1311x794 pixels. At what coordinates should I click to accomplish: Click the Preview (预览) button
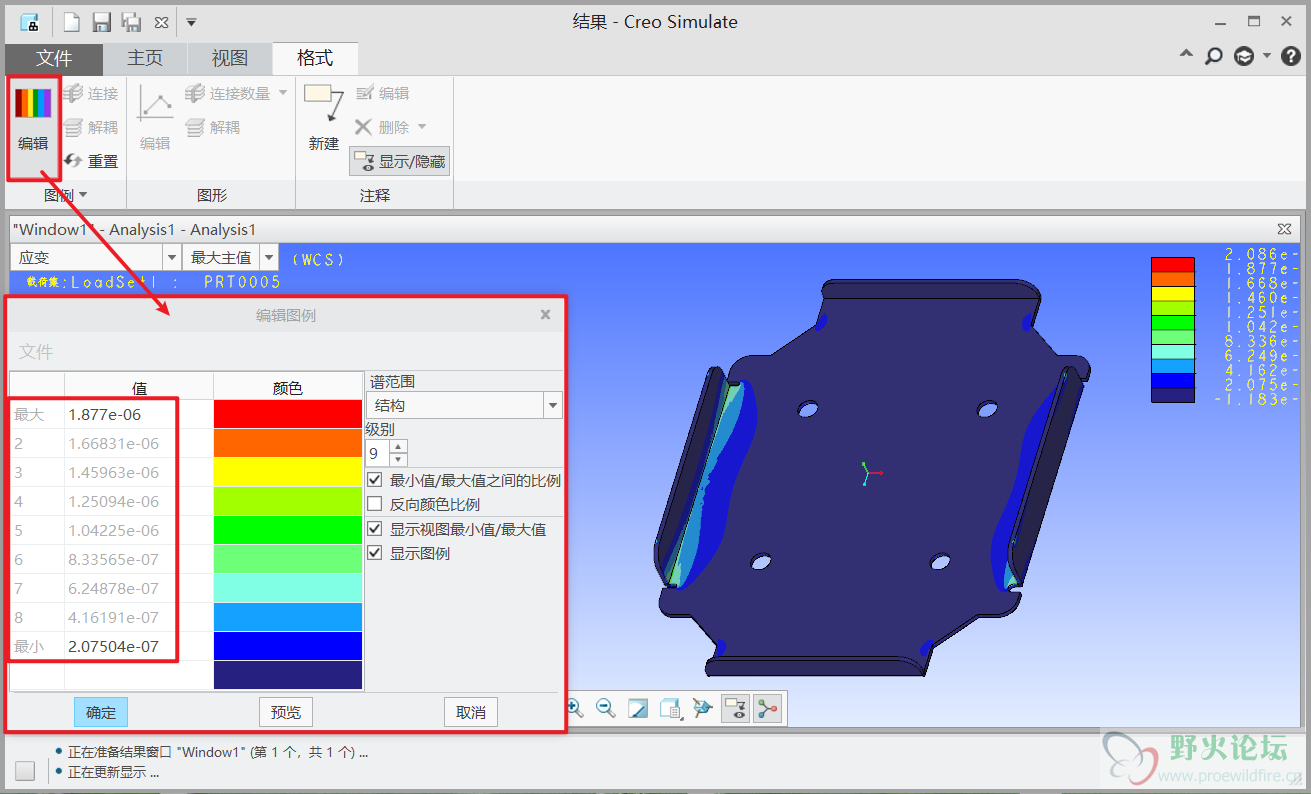(x=286, y=712)
